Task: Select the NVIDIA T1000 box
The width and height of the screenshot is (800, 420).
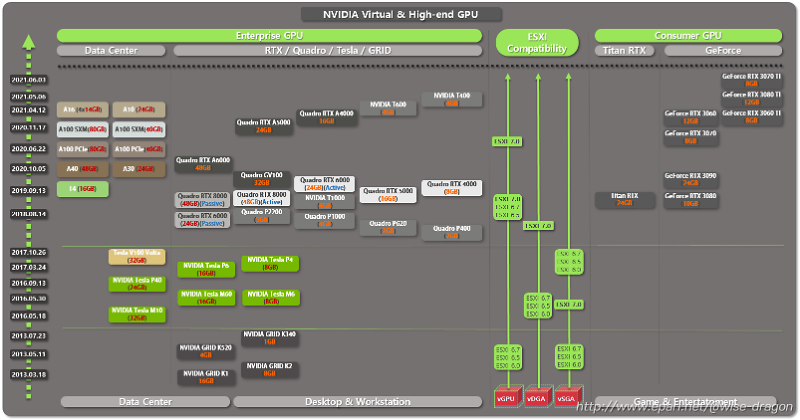Action: click(325, 202)
